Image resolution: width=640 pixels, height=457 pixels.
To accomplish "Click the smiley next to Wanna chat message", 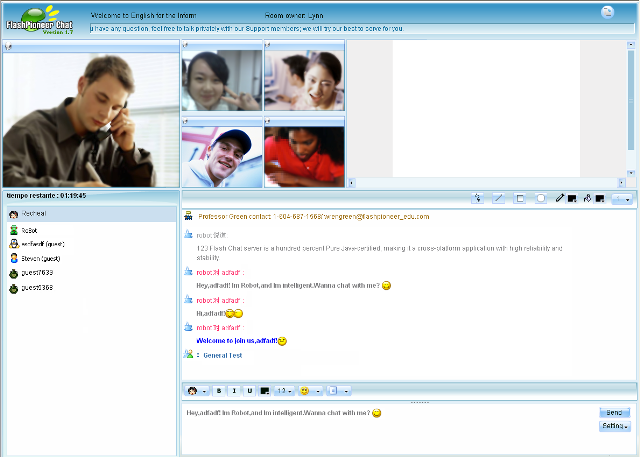I will pyautogui.click(x=386, y=286).
